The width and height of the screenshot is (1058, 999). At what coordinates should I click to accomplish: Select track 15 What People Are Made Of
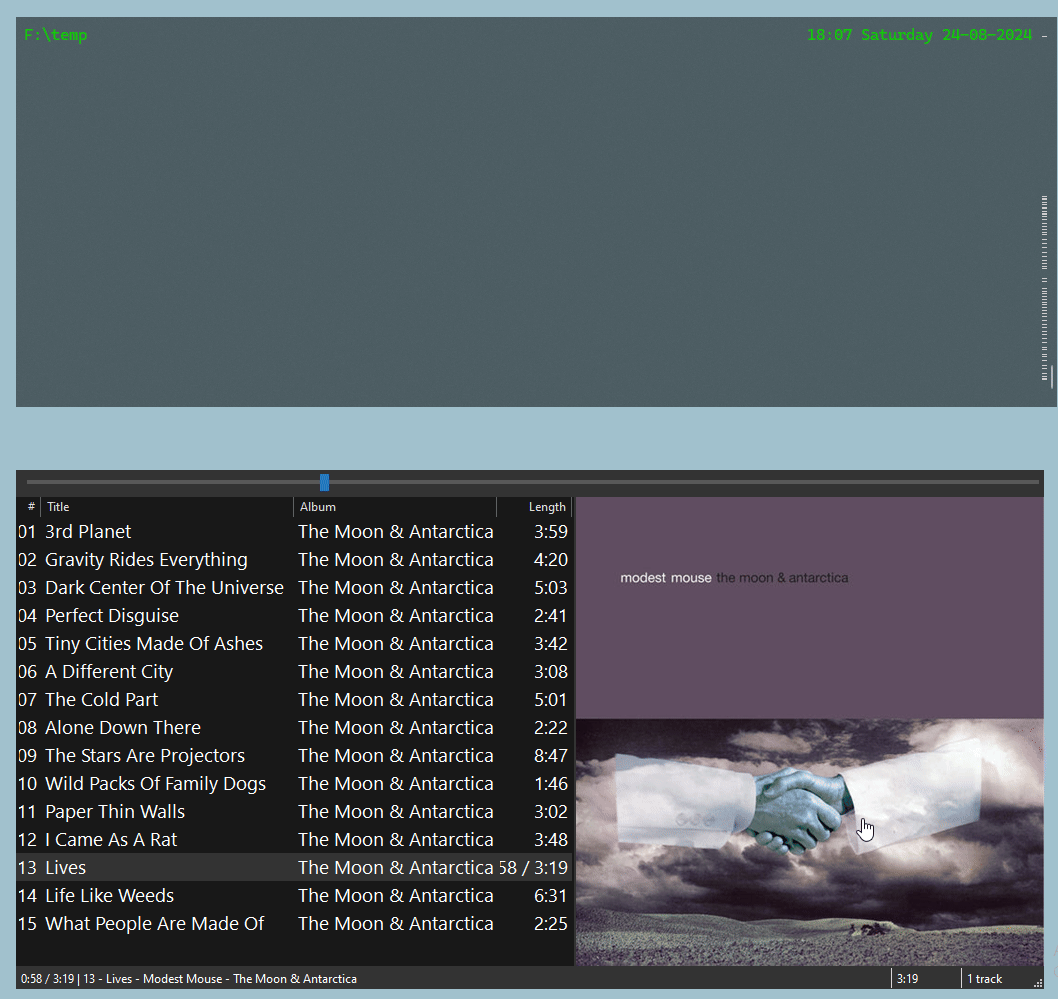(x=294, y=923)
